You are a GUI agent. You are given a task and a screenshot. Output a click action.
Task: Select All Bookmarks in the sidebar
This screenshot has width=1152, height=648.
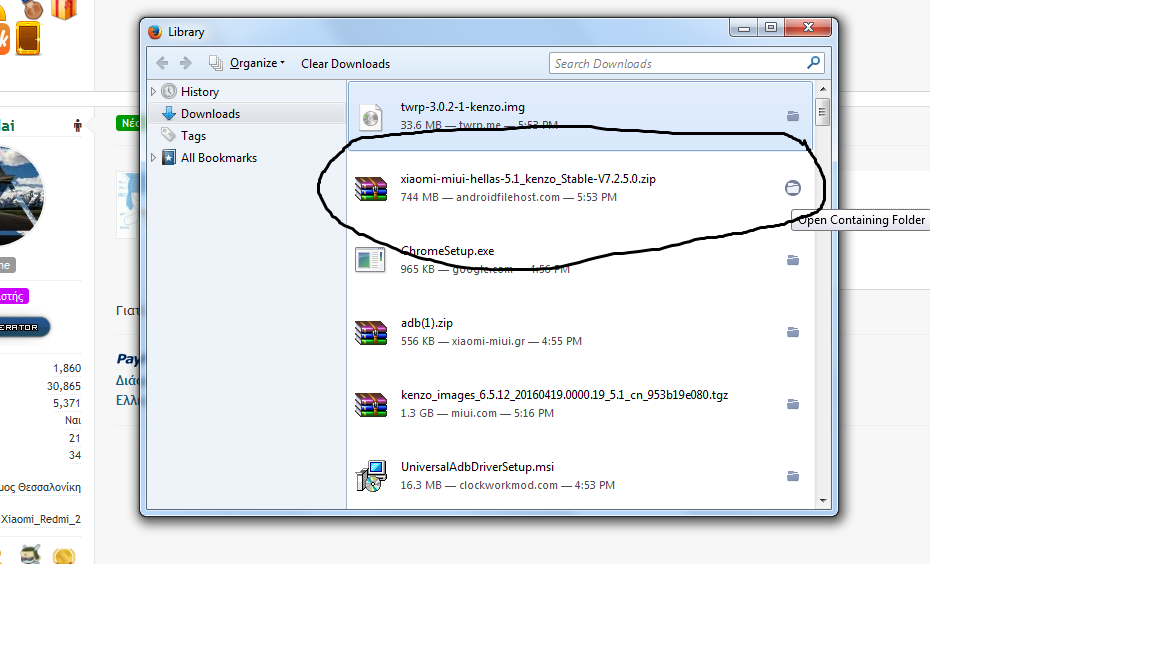tap(219, 158)
